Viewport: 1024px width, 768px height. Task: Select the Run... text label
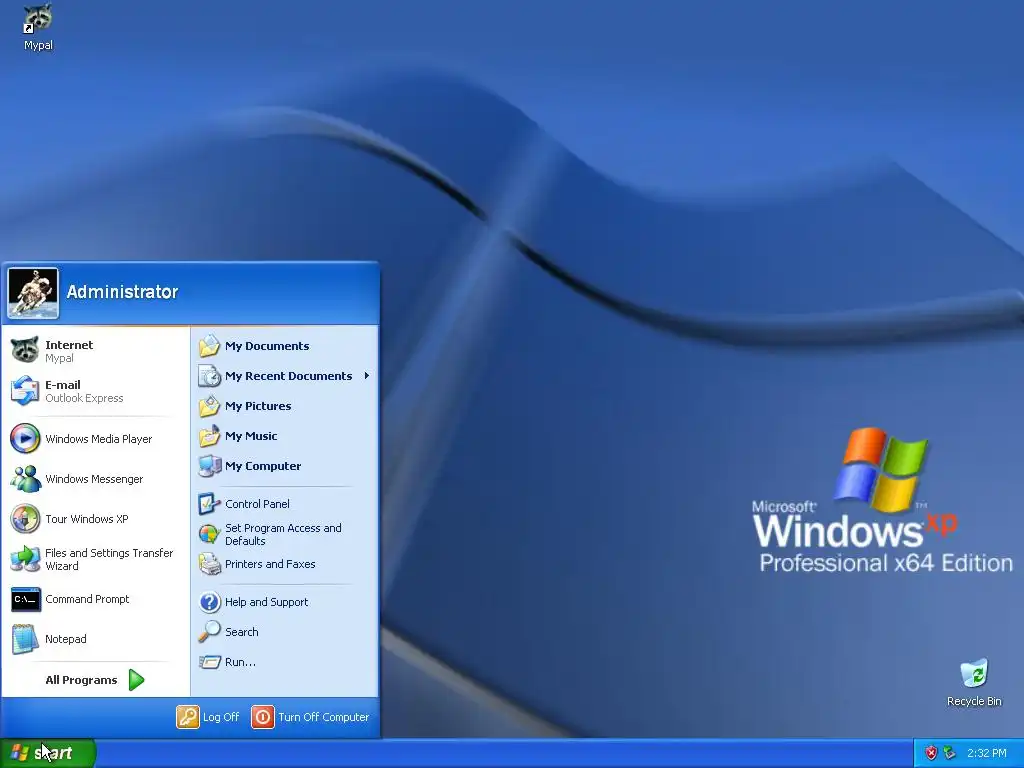(240, 662)
